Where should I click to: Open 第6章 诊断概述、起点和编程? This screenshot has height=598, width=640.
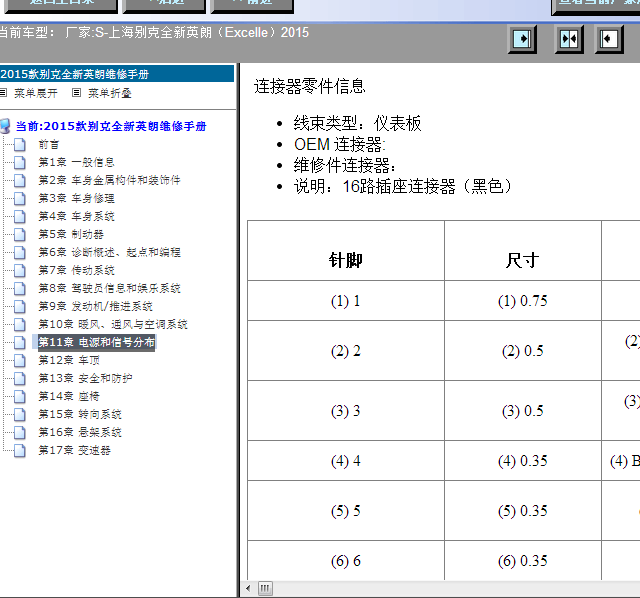[109, 252]
